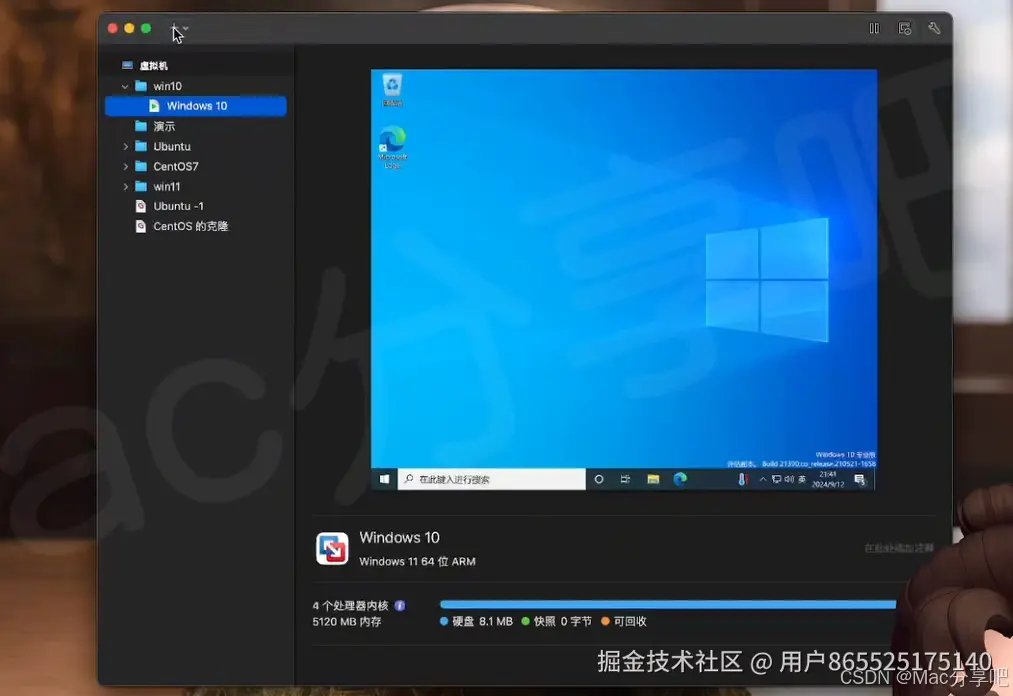
Task: Launch Microsoft Edge from the Windows taskbar
Action: point(679,479)
